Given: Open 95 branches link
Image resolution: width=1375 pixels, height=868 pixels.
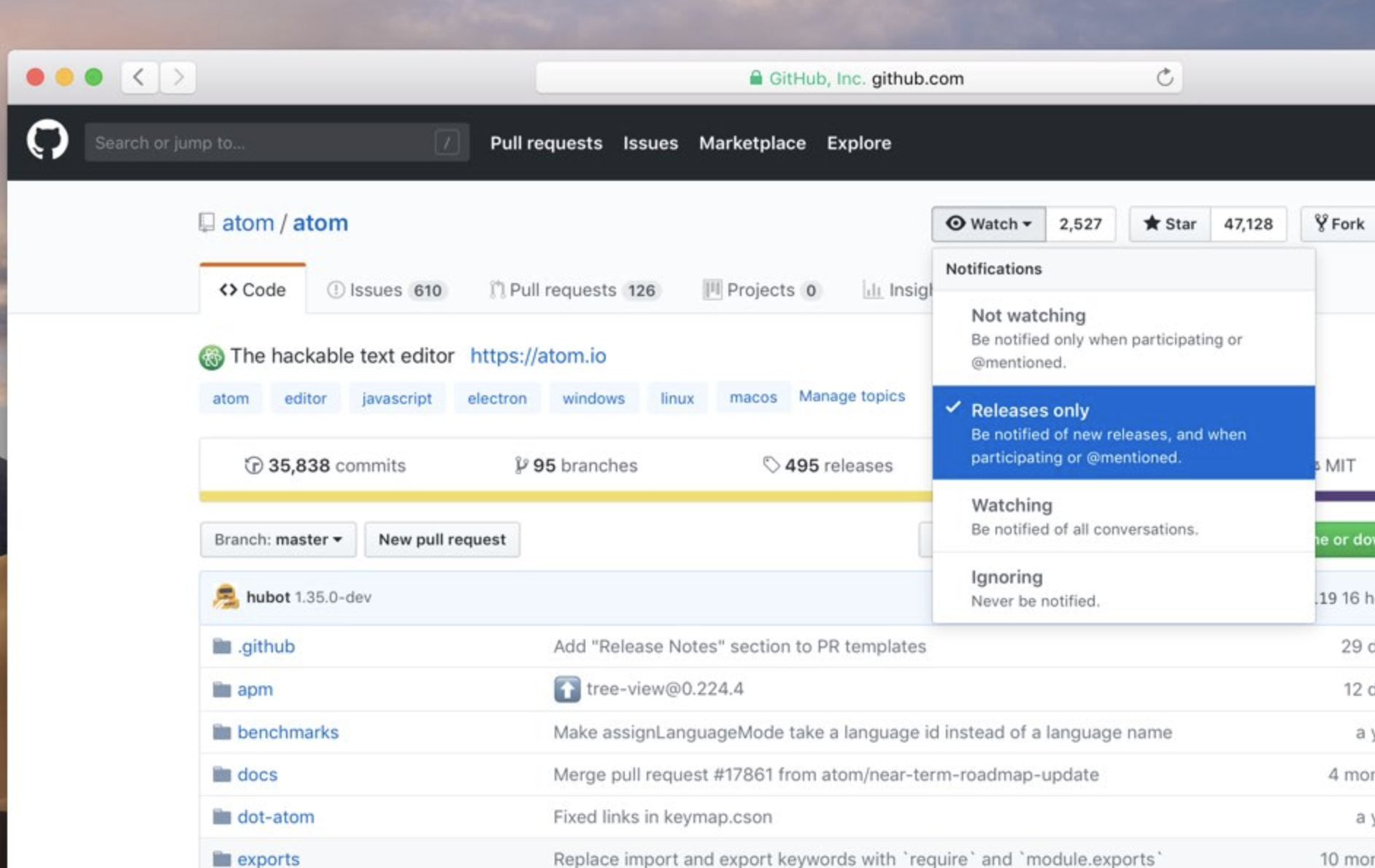Looking at the screenshot, I should pos(576,465).
